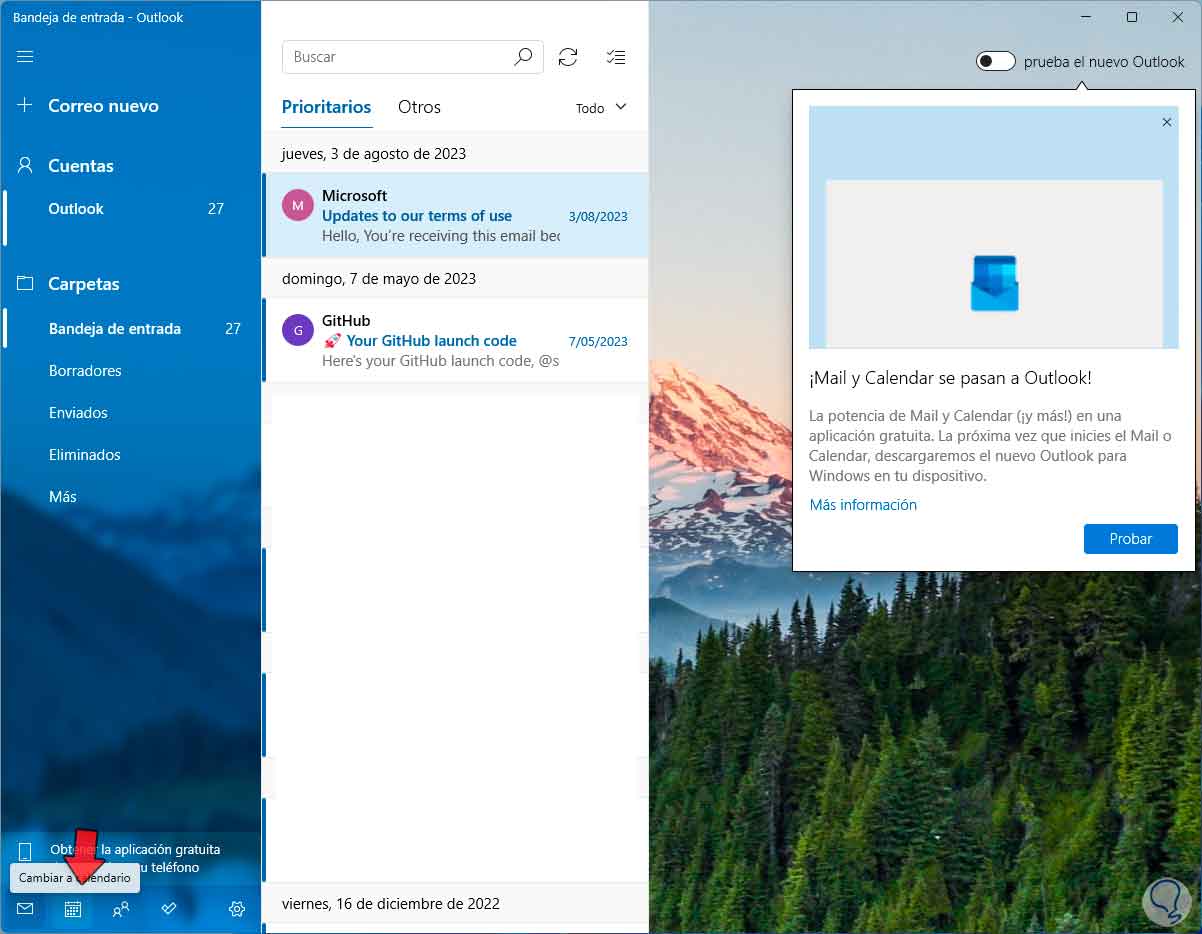The width and height of the screenshot is (1202, 934).
Task: Switch to the Prioritarios tab
Action: tap(326, 107)
